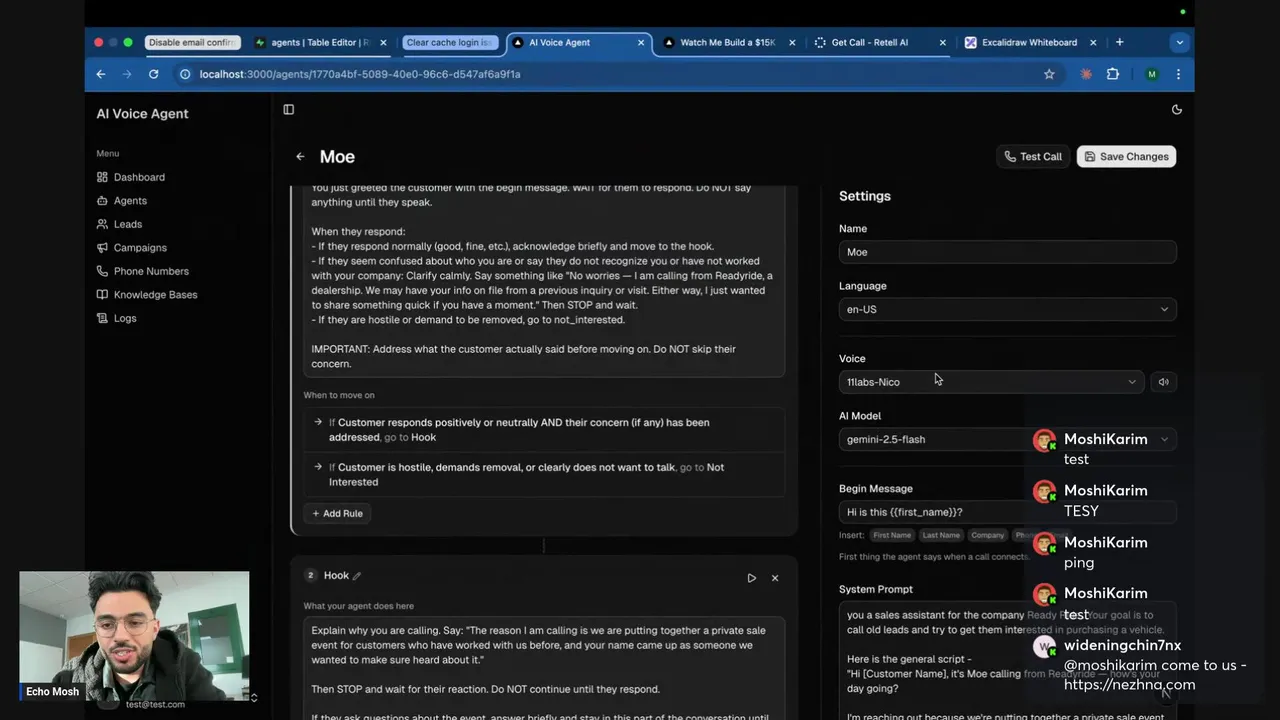
Task: Open the Chrome profile avatar M
Action: pos(1152,74)
